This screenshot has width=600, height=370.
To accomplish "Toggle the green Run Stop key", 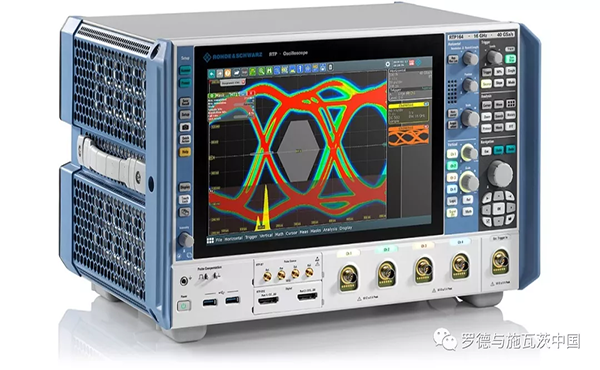I will (510, 59).
